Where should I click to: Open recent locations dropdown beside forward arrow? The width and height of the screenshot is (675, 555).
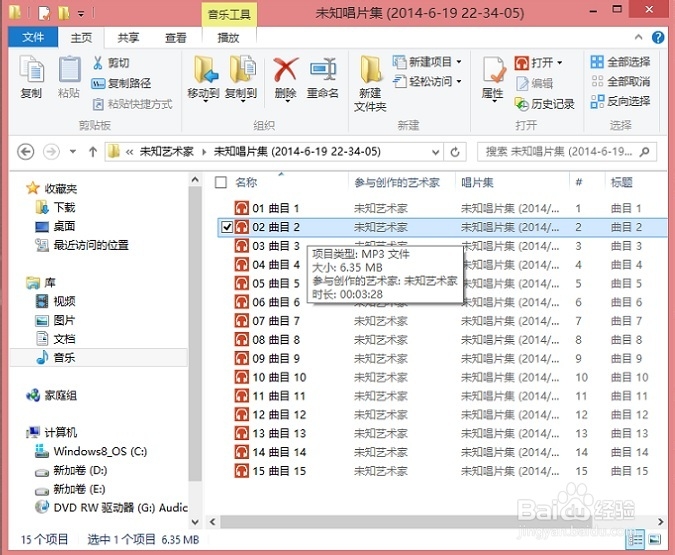coord(73,152)
